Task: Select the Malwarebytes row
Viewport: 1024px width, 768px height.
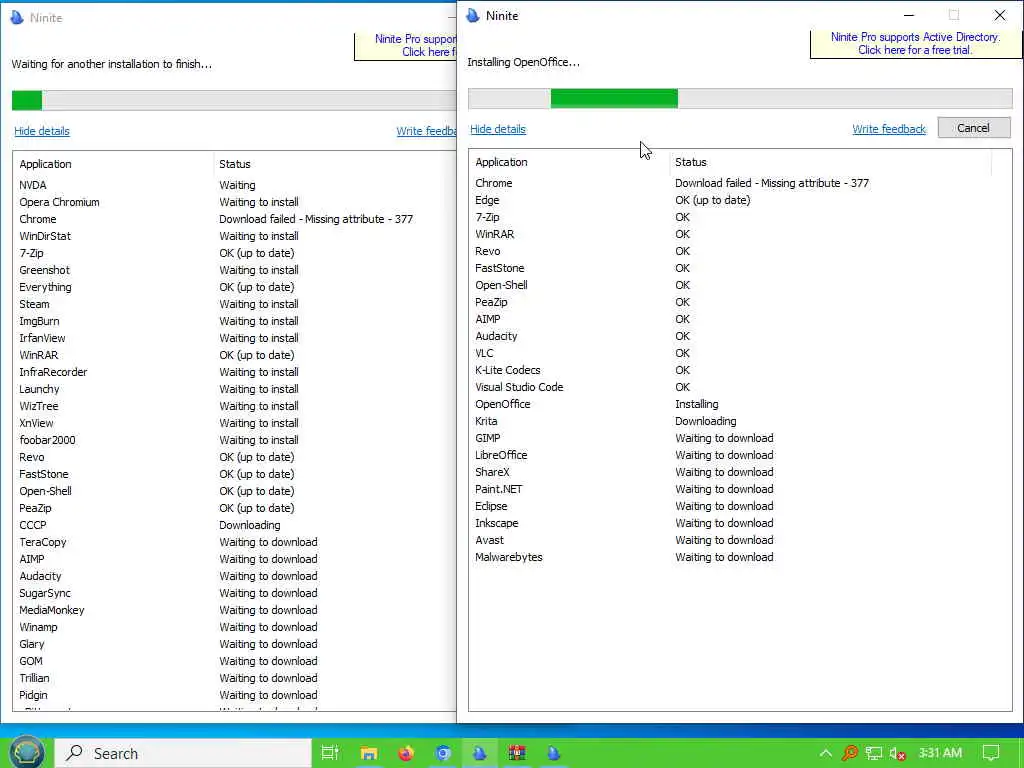Action: tap(740, 557)
